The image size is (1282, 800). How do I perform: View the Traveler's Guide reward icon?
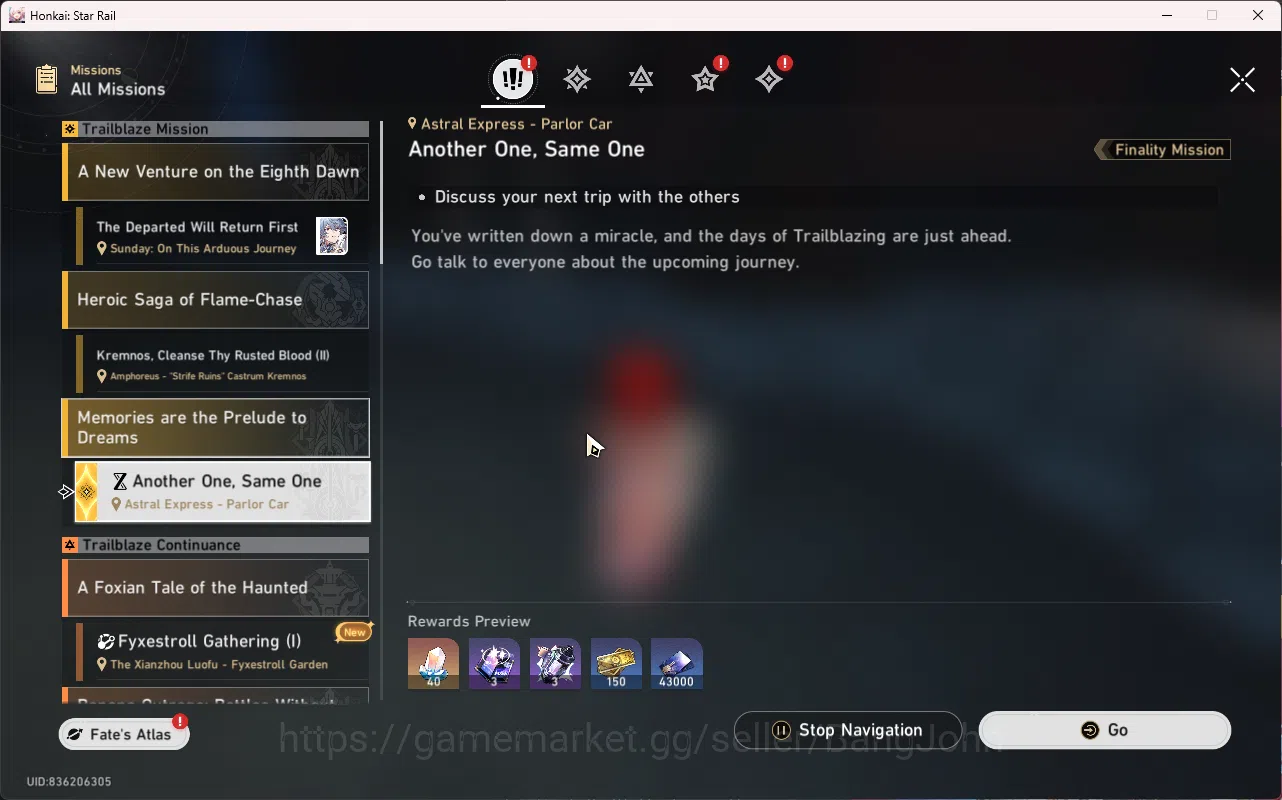click(494, 664)
